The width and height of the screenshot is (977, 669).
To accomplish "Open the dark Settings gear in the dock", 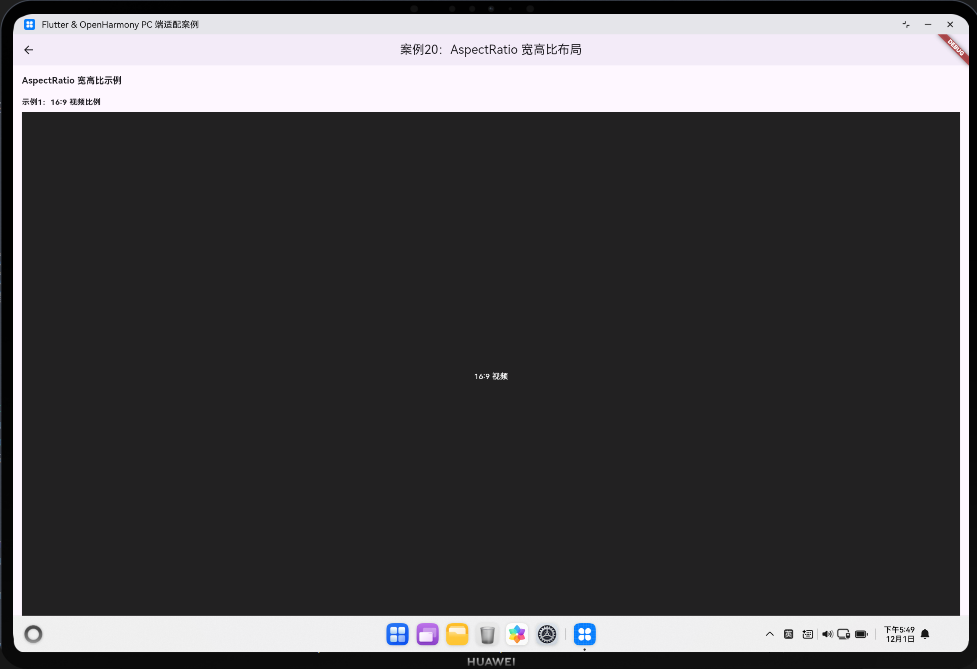I will (547, 634).
